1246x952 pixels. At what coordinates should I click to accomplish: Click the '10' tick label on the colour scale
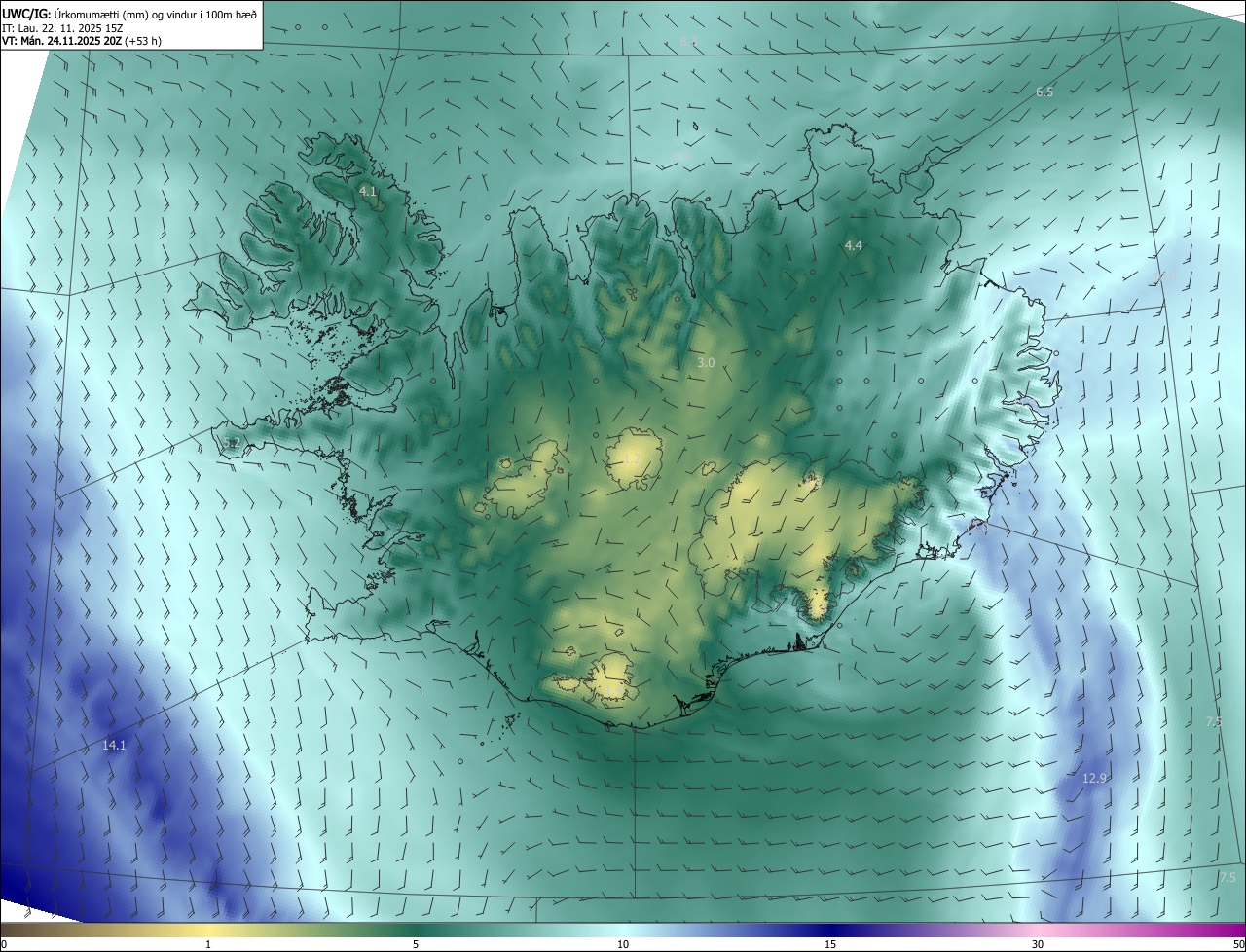tap(623, 944)
